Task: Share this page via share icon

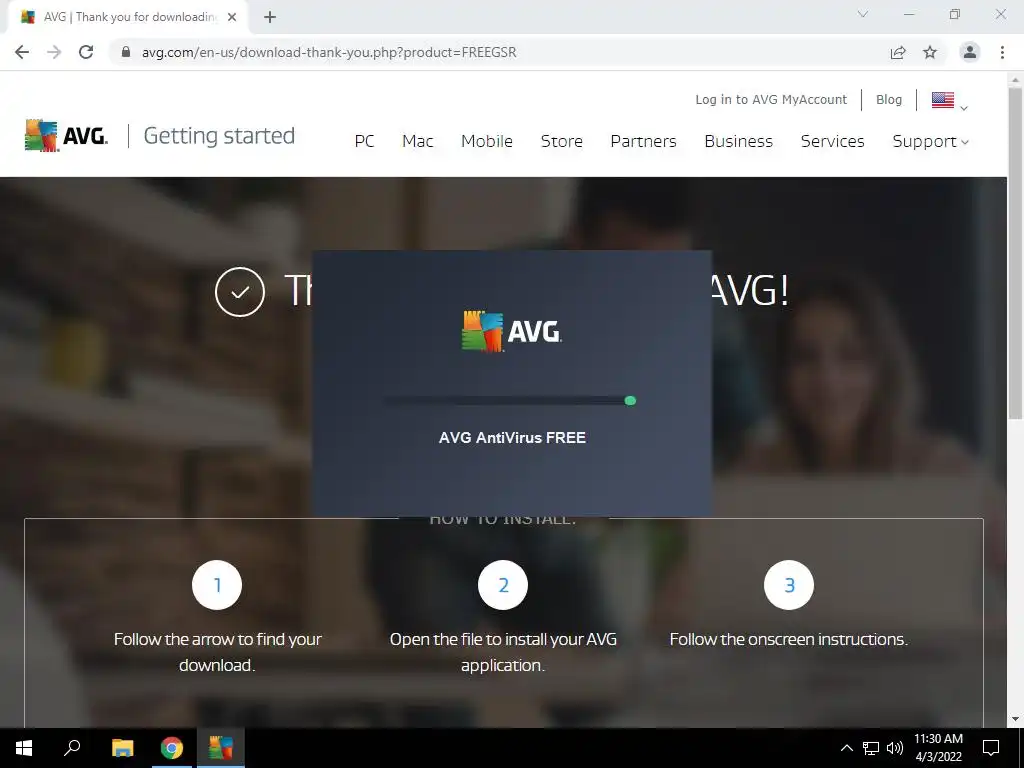Action: 898,52
